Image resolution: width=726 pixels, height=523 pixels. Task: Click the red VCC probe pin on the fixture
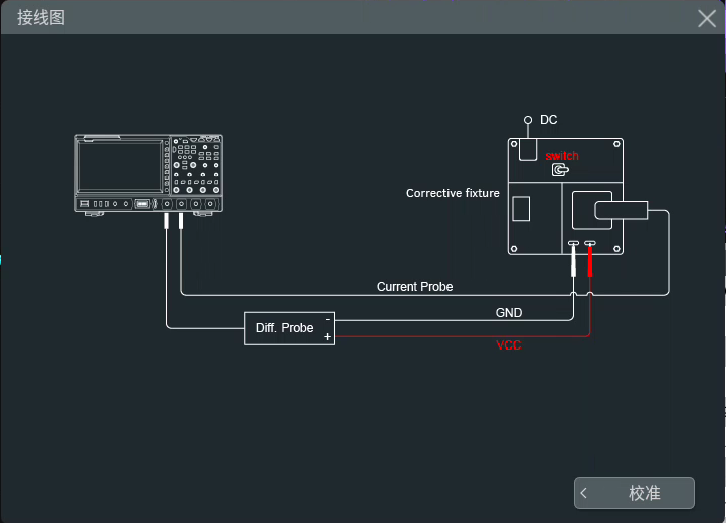click(x=590, y=259)
